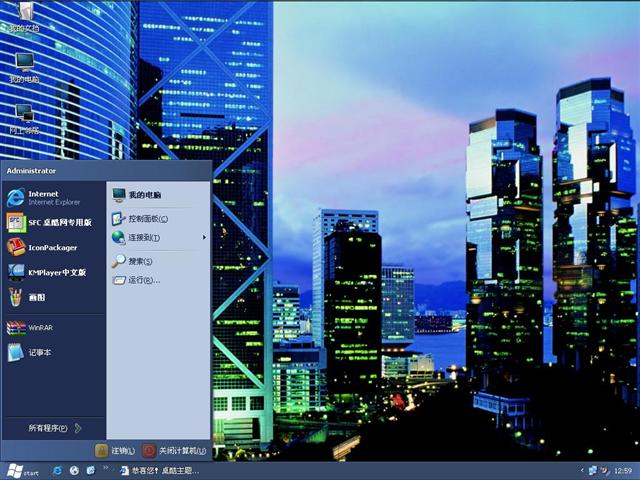Open 记事本 (Notepad) from Start menu

[53, 352]
